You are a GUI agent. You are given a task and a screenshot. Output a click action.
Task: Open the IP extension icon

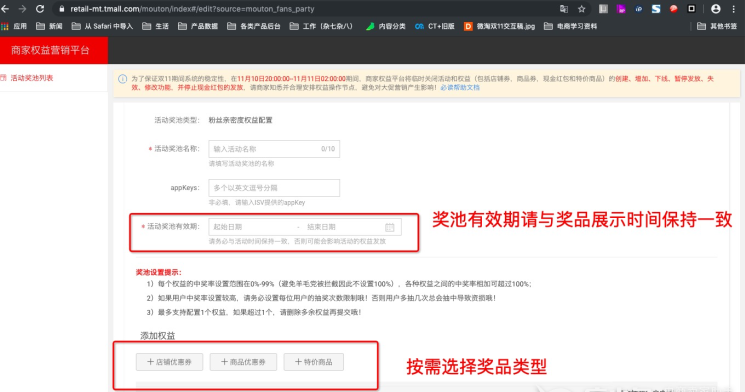point(639,9)
